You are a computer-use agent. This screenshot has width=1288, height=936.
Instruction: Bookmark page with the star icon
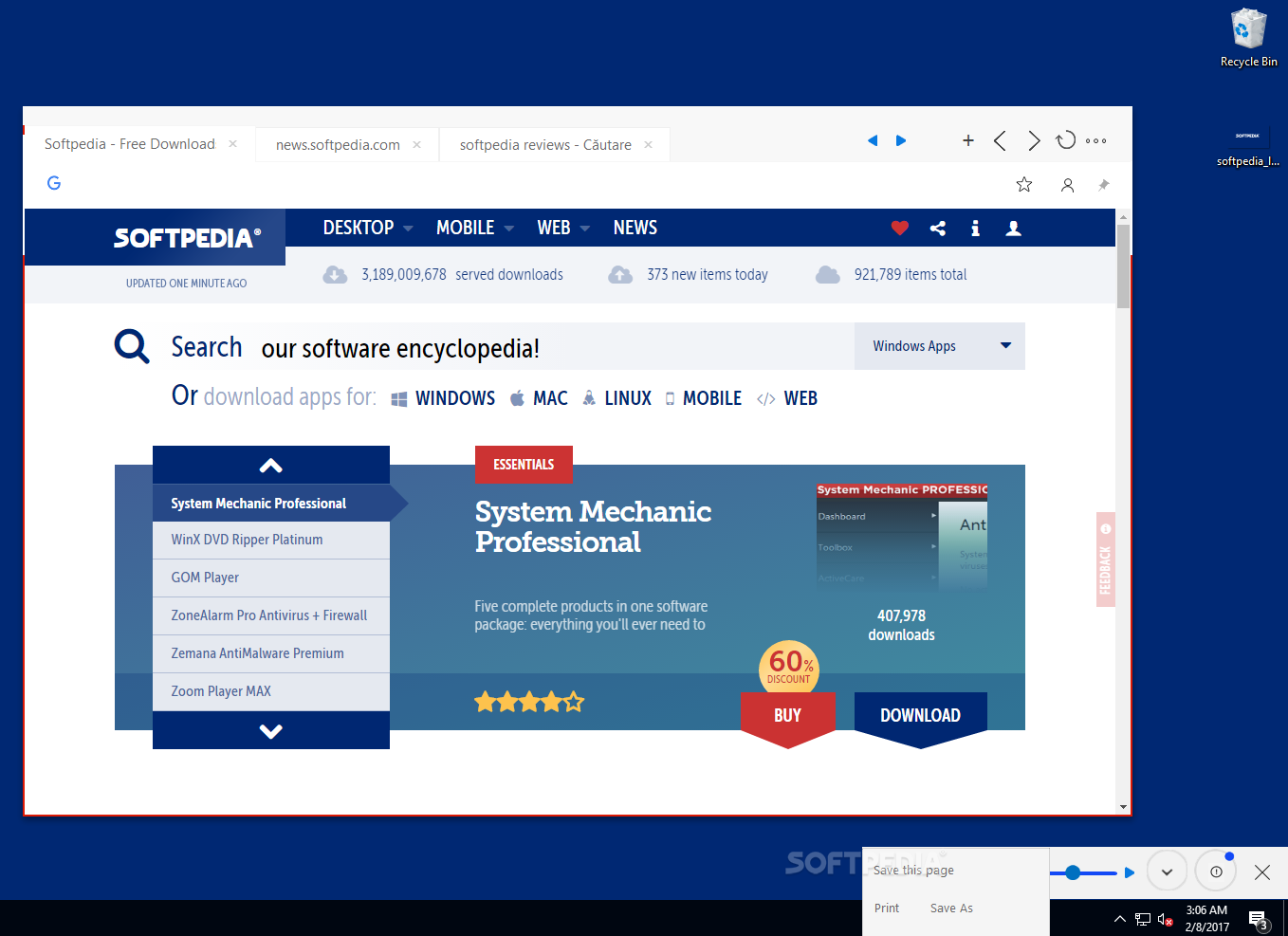[1024, 185]
